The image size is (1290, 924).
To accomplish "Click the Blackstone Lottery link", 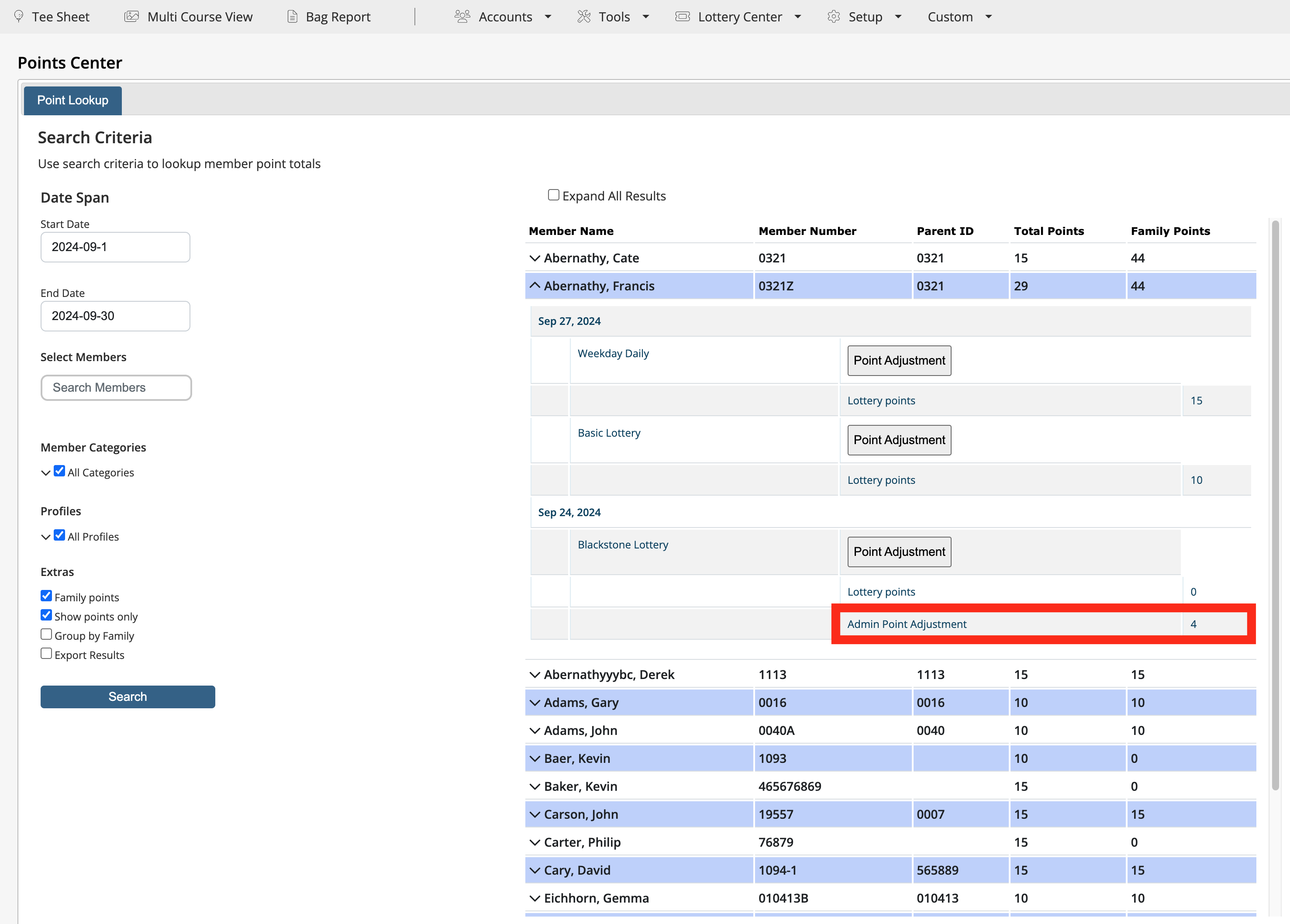I will 623,544.
